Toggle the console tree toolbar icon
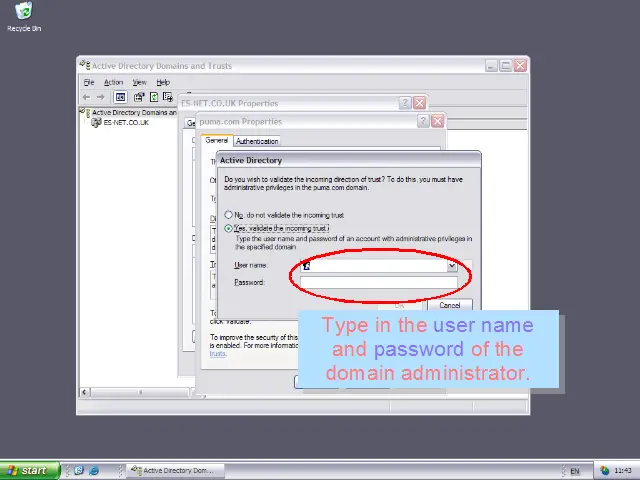The image size is (640, 480). coord(120,97)
